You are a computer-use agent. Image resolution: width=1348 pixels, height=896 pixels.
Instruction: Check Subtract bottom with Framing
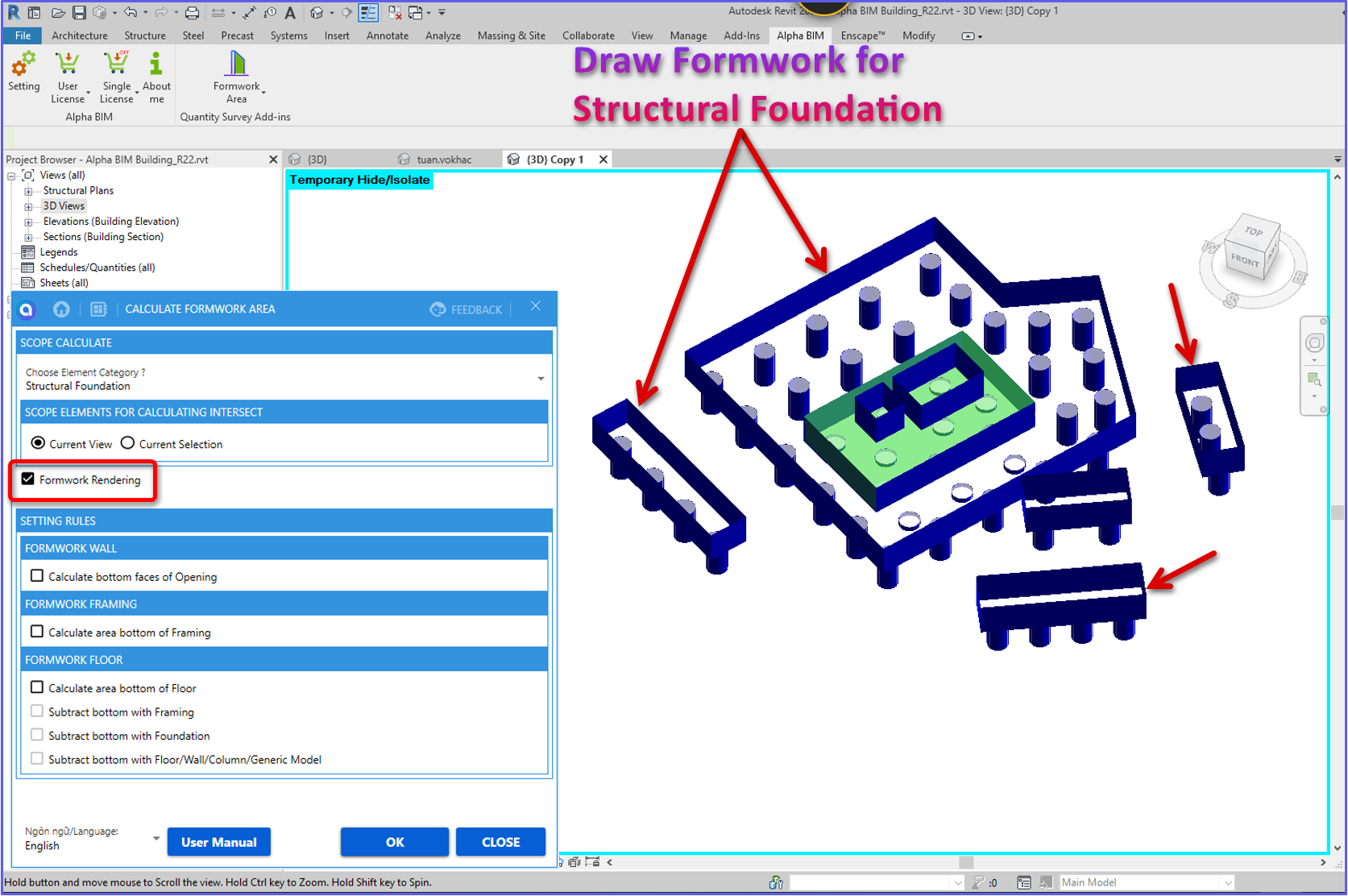click(37, 711)
